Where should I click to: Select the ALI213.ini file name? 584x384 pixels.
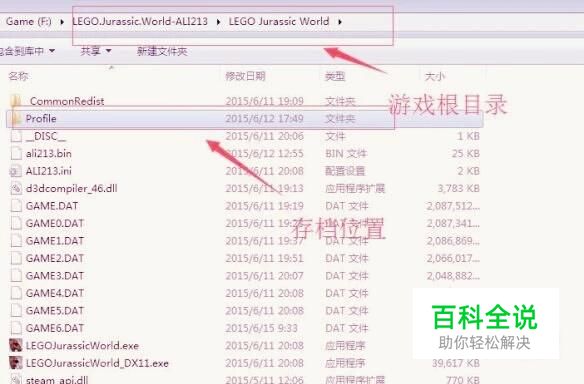49,171
